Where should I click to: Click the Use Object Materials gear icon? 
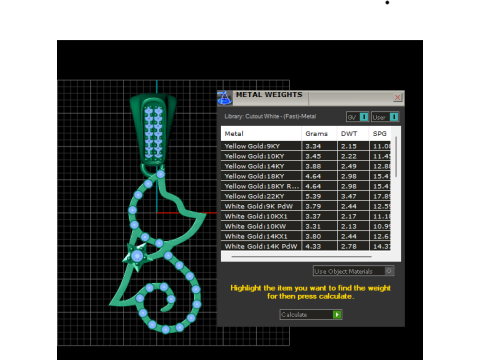(389, 271)
